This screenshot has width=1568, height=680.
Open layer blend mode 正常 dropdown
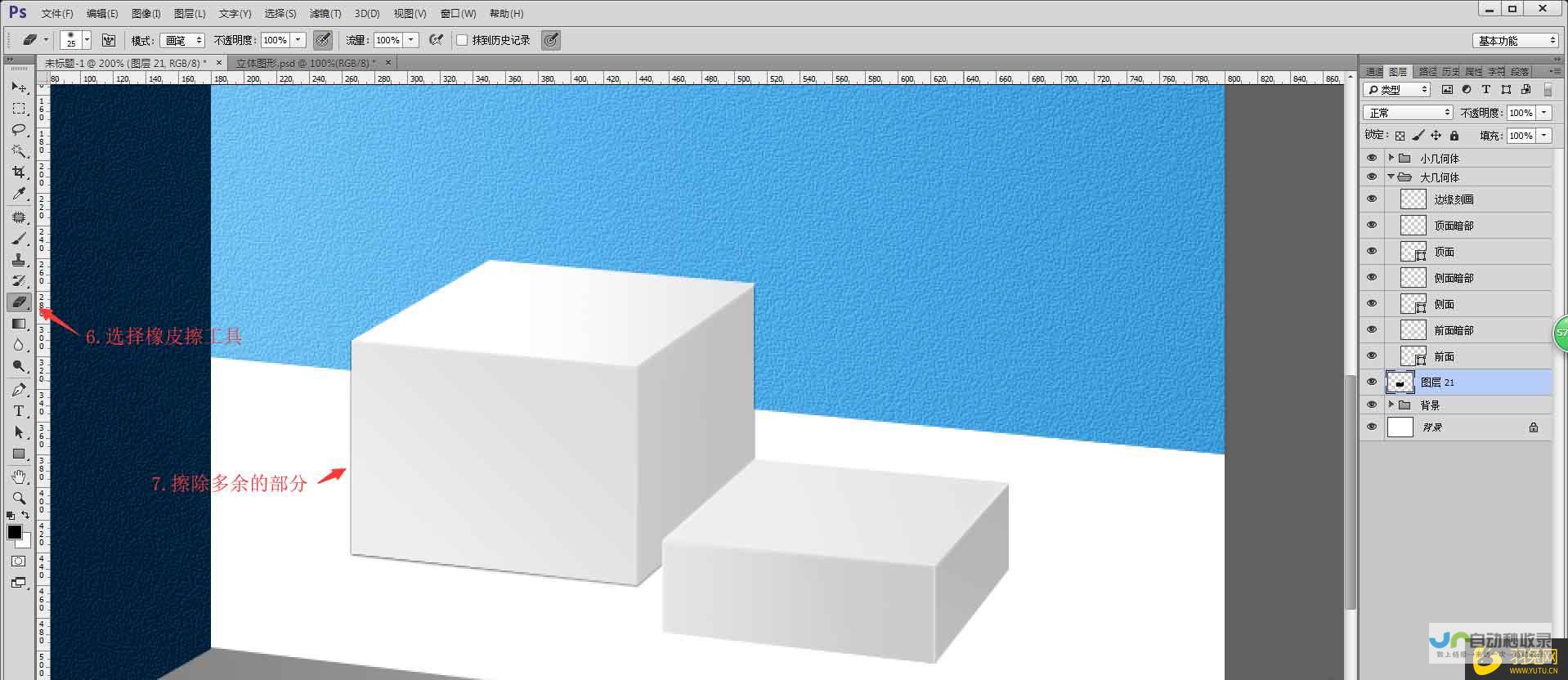[1408, 113]
